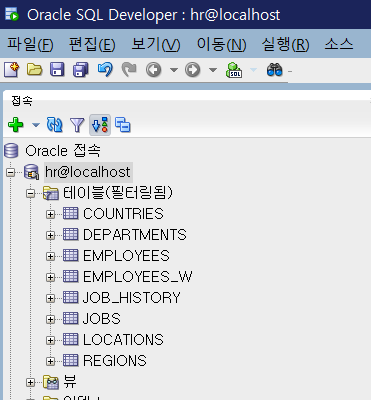
Task: Select the 뷰 folder label
Action: click(x=70, y=381)
